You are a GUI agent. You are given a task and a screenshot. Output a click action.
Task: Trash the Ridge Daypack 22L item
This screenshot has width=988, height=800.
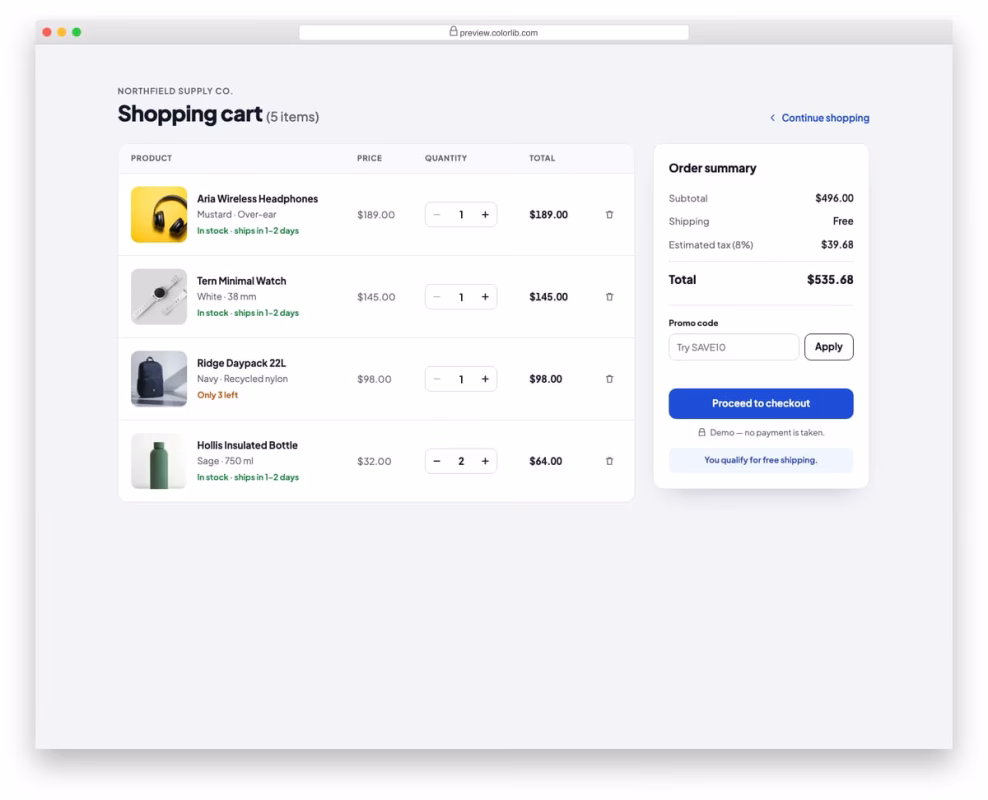pyautogui.click(x=609, y=379)
